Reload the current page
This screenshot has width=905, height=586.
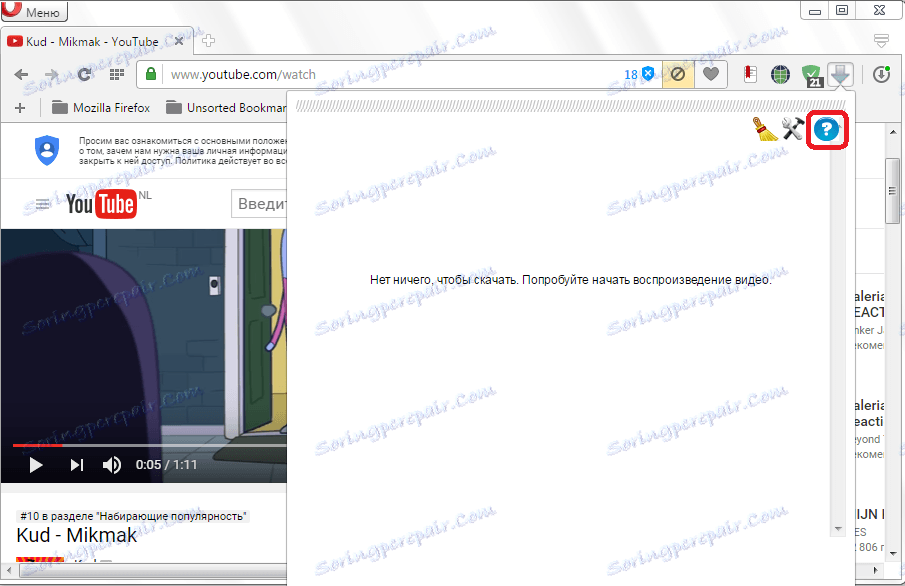(84, 74)
